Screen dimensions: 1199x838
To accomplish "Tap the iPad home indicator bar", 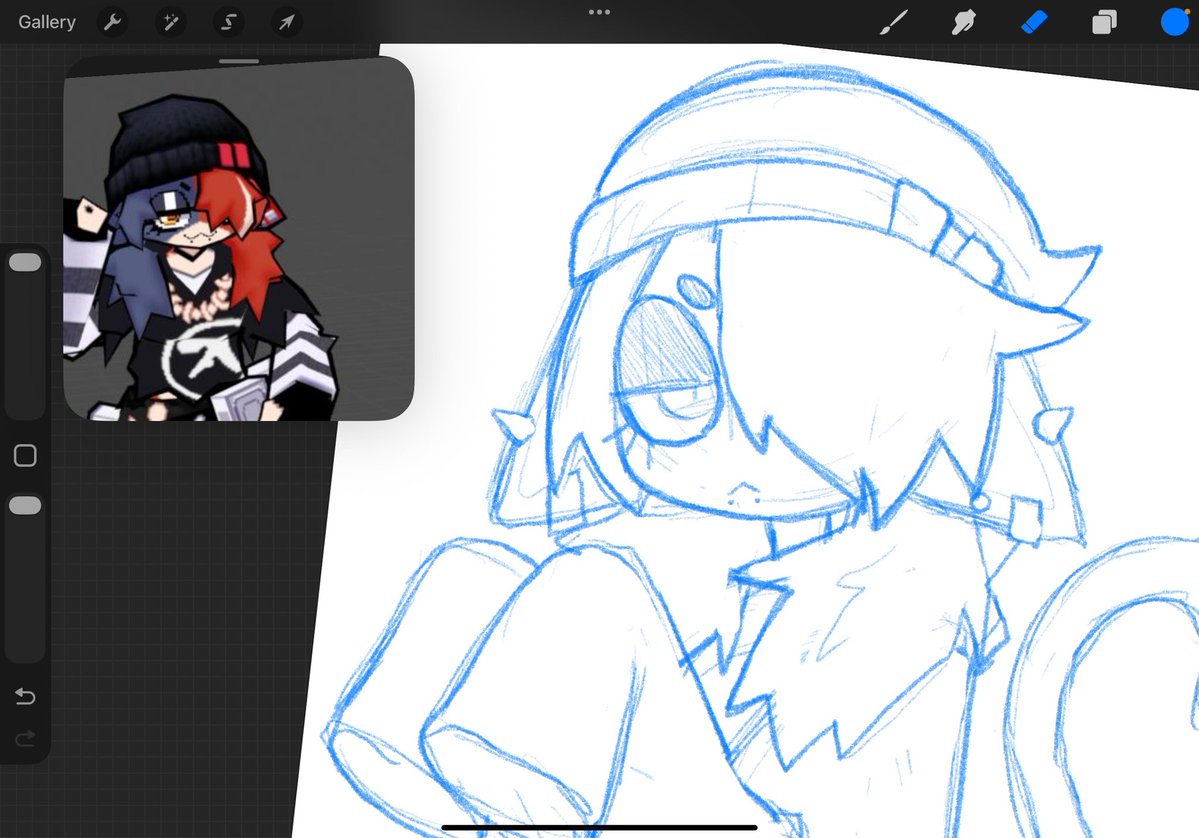I will [600, 827].
